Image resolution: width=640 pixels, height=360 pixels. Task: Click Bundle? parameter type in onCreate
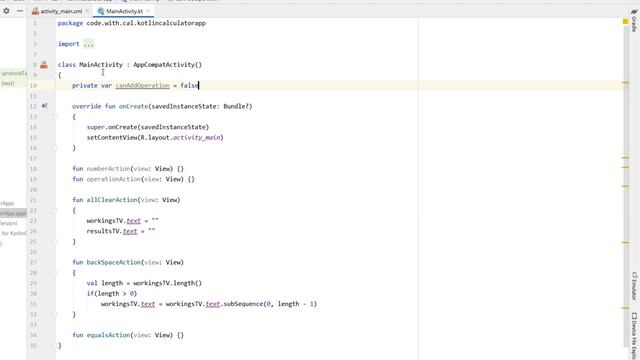click(236, 106)
